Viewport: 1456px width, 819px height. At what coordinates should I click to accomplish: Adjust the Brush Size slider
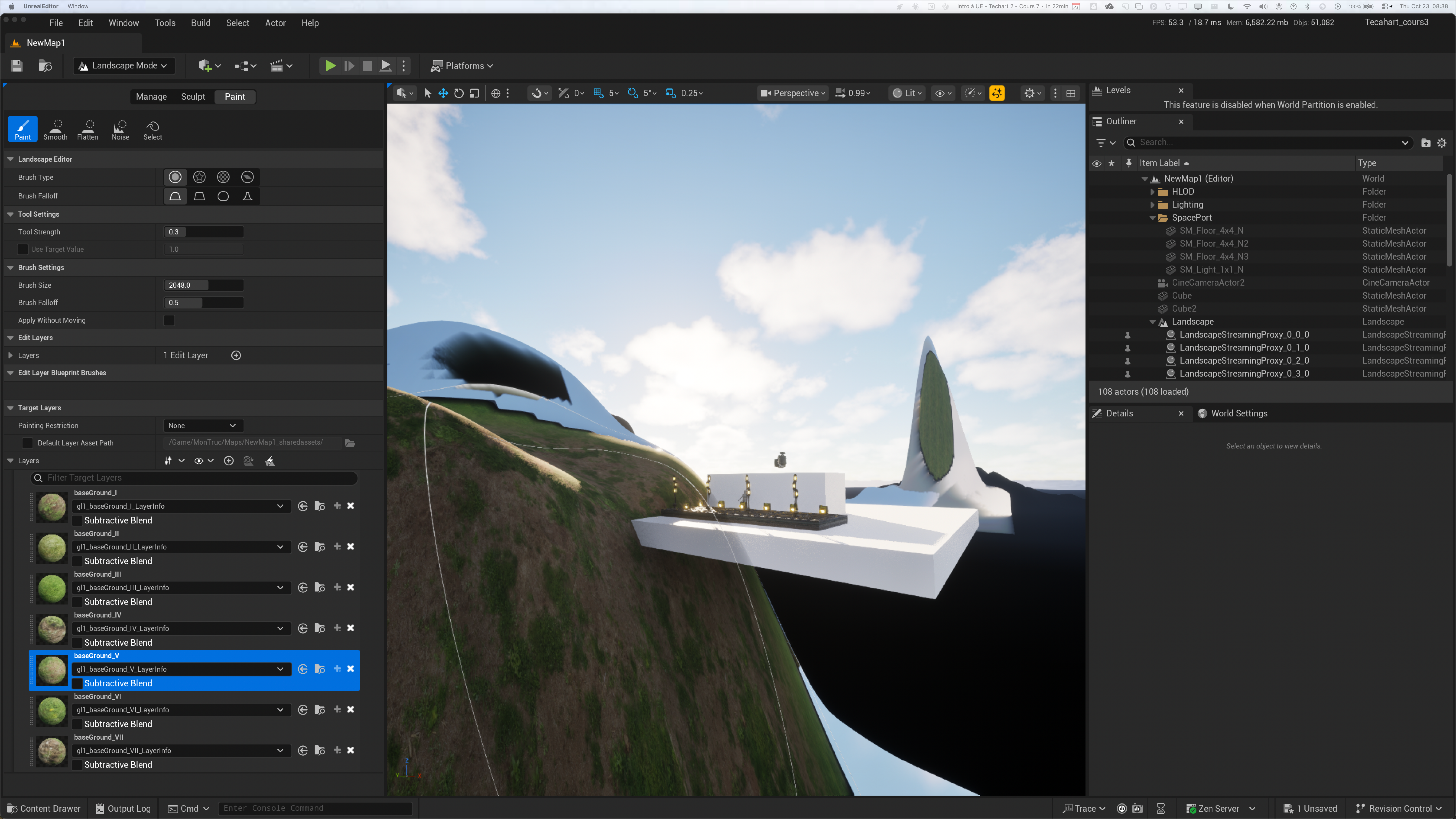pyautogui.click(x=203, y=285)
